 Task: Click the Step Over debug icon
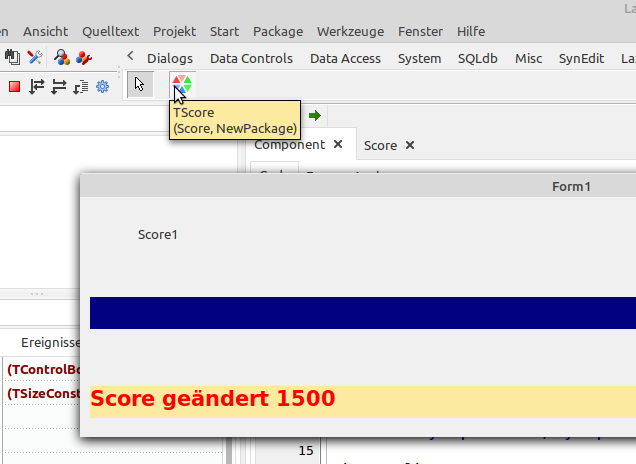click(x=59, y=86)
